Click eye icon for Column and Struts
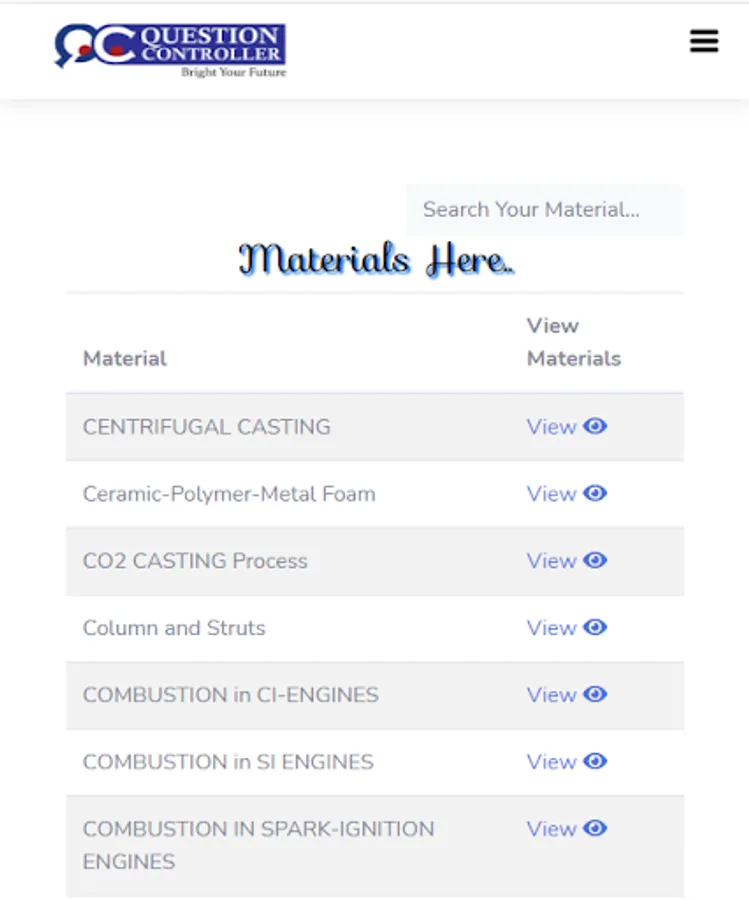Viewport: 749px width, 900px height. pos(595,627)
